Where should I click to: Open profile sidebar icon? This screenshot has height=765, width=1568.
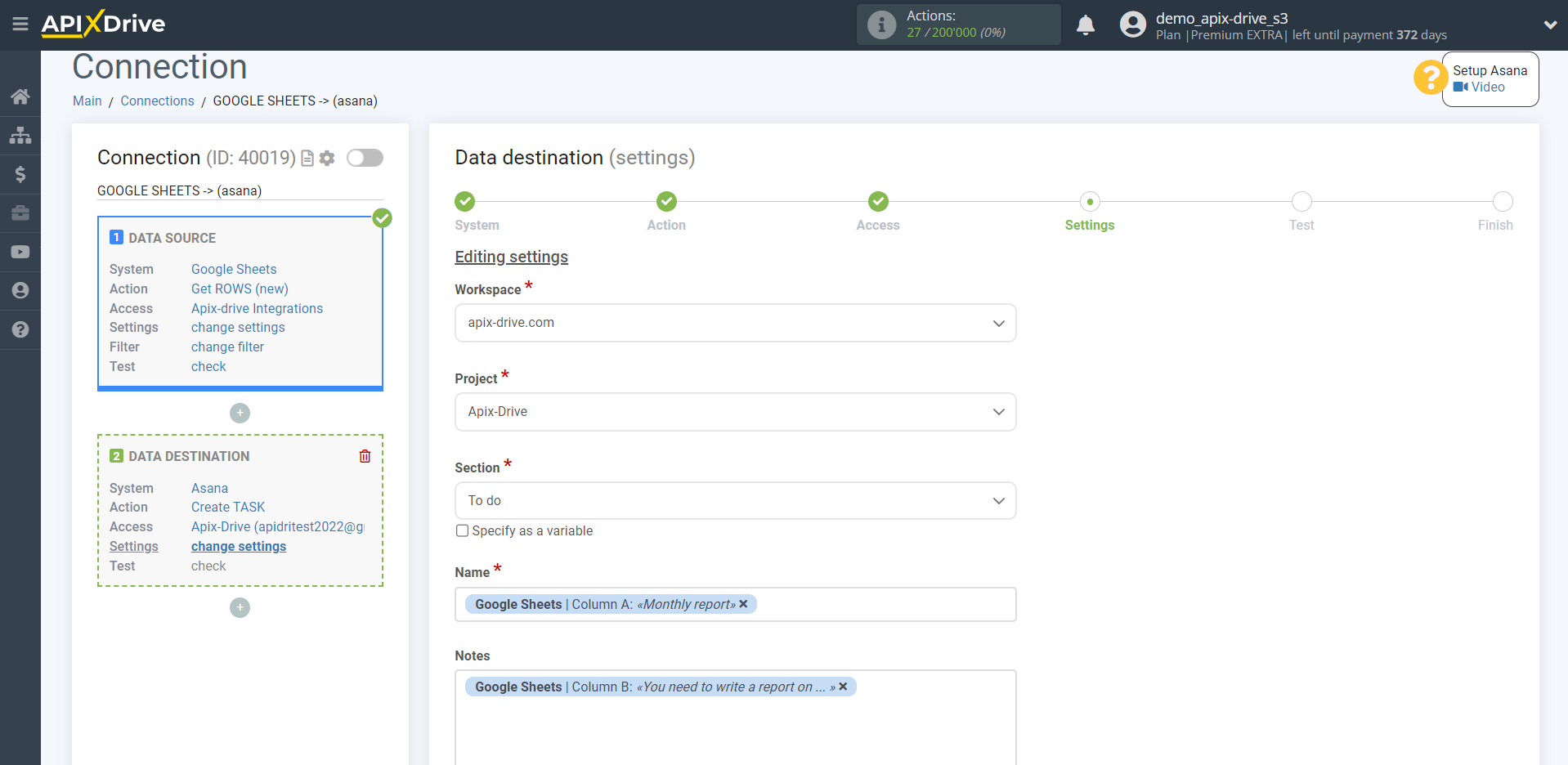[x=20, y=290]
